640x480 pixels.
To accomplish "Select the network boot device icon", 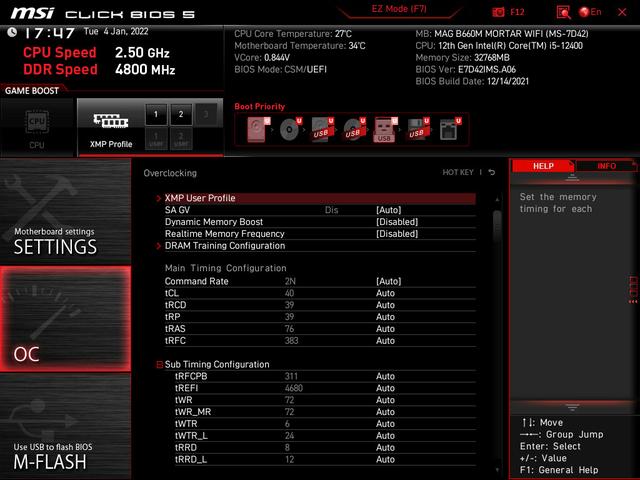I will coord(449,129).
